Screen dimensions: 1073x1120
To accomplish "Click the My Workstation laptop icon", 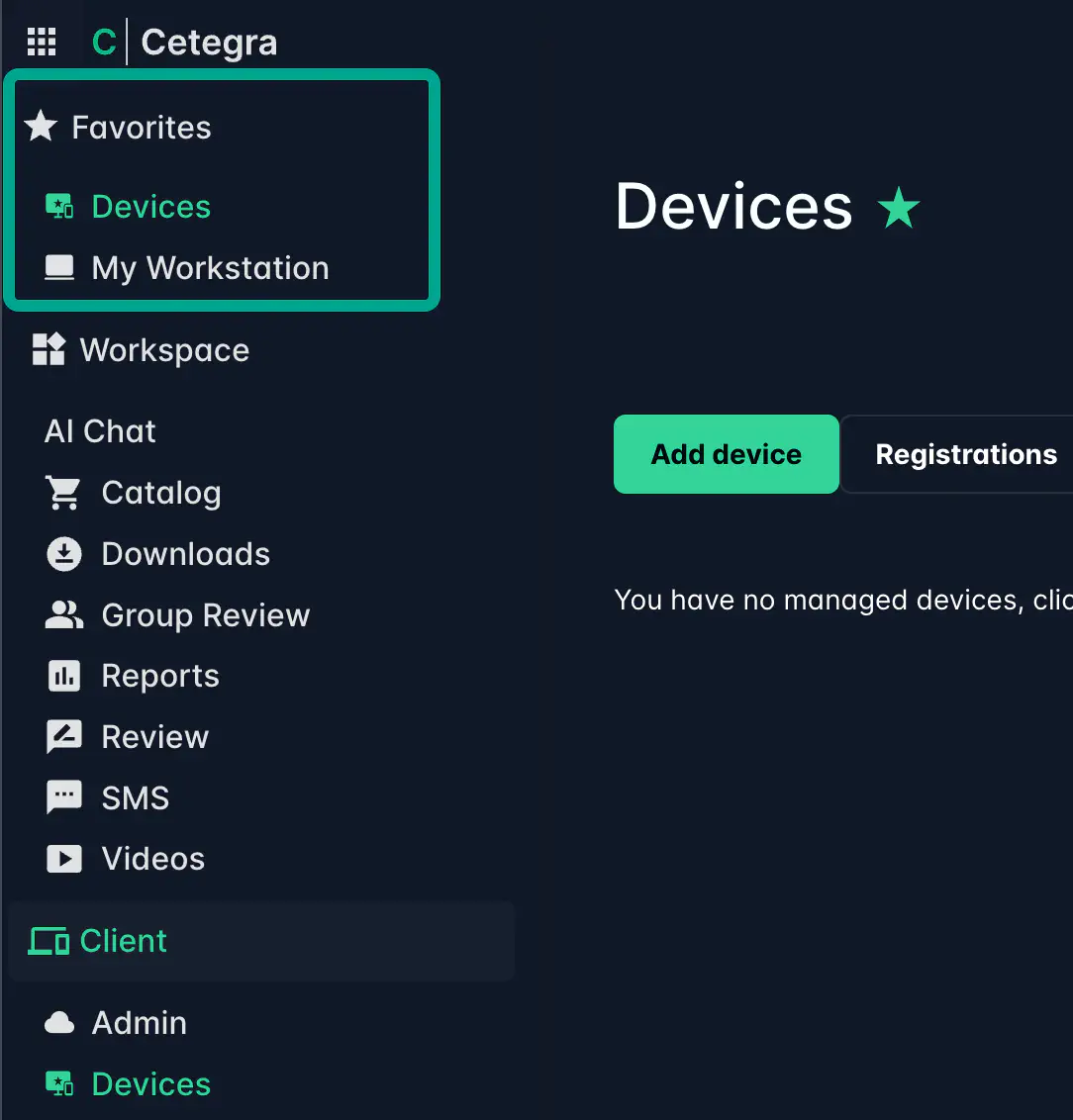I will pos(59,268).
